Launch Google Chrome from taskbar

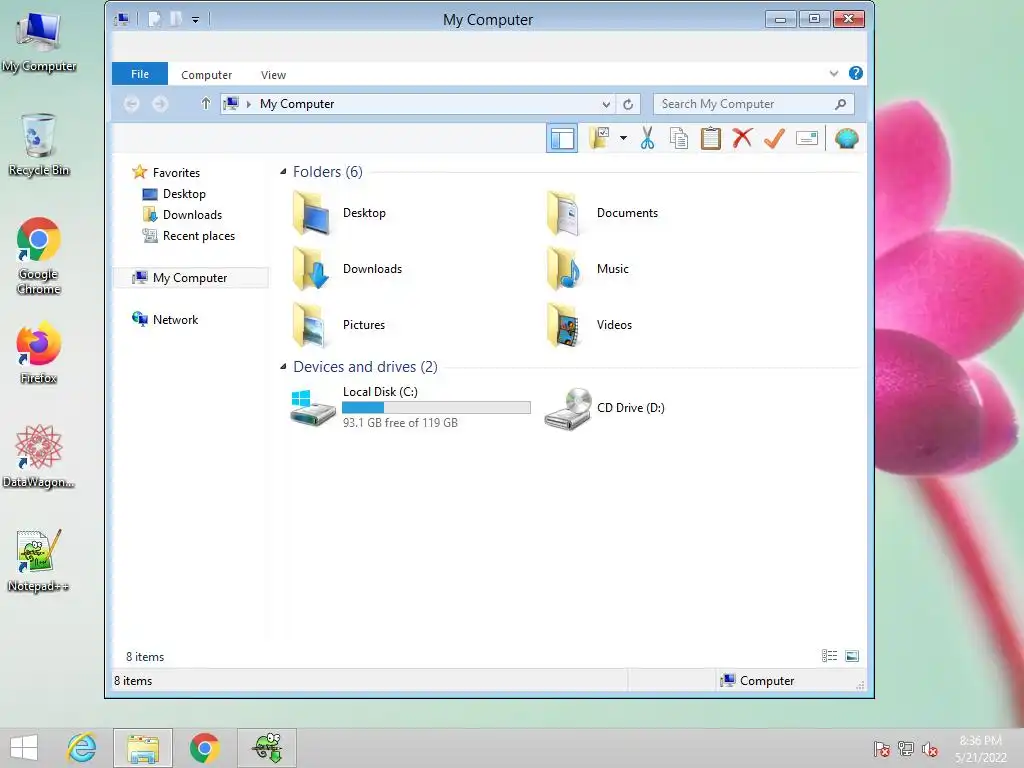click(x=204, y=748)
